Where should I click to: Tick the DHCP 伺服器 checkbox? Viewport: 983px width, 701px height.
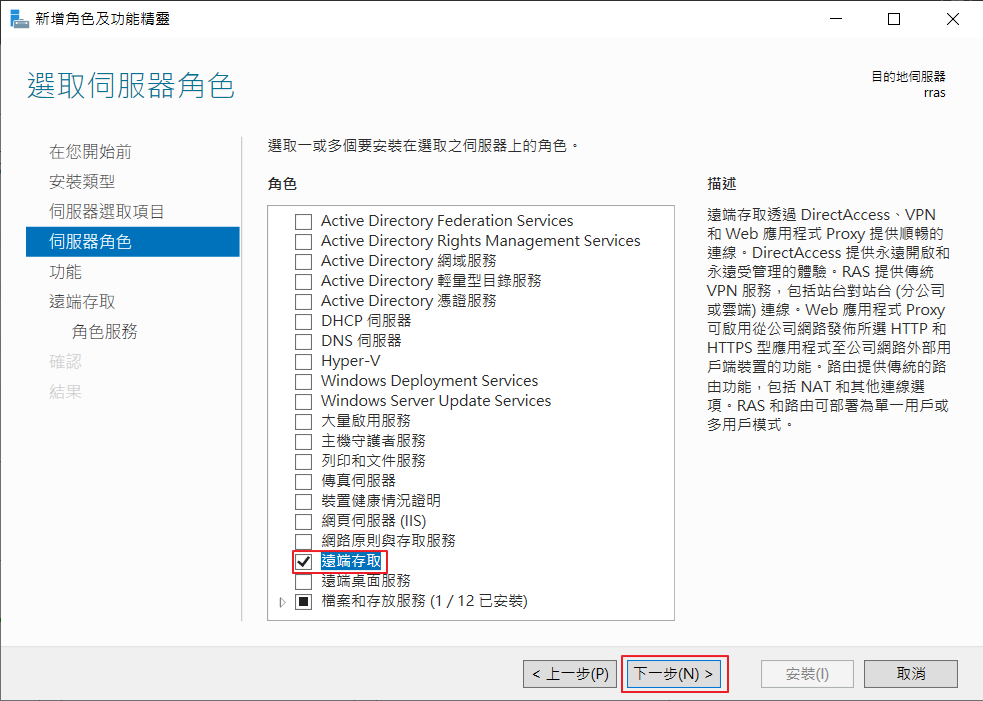point(303,322)
